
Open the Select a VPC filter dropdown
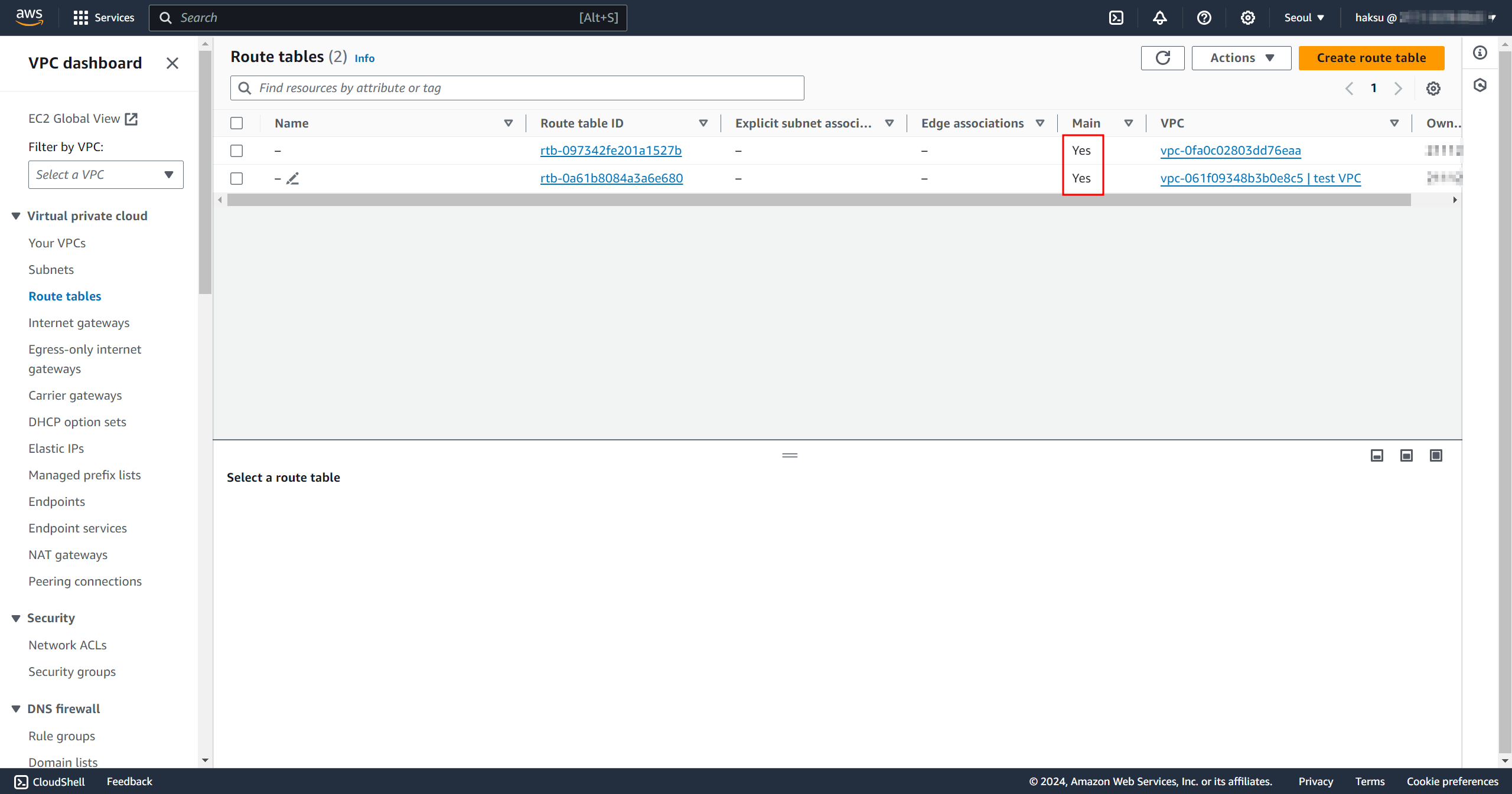(106, 175)
